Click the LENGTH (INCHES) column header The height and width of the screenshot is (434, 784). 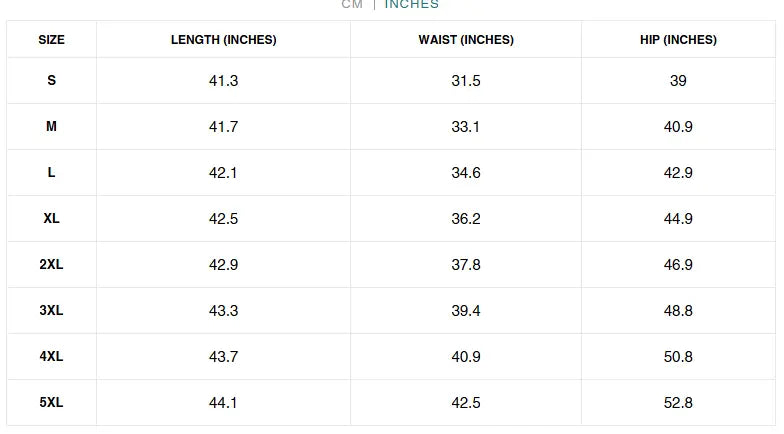[224, 40]
